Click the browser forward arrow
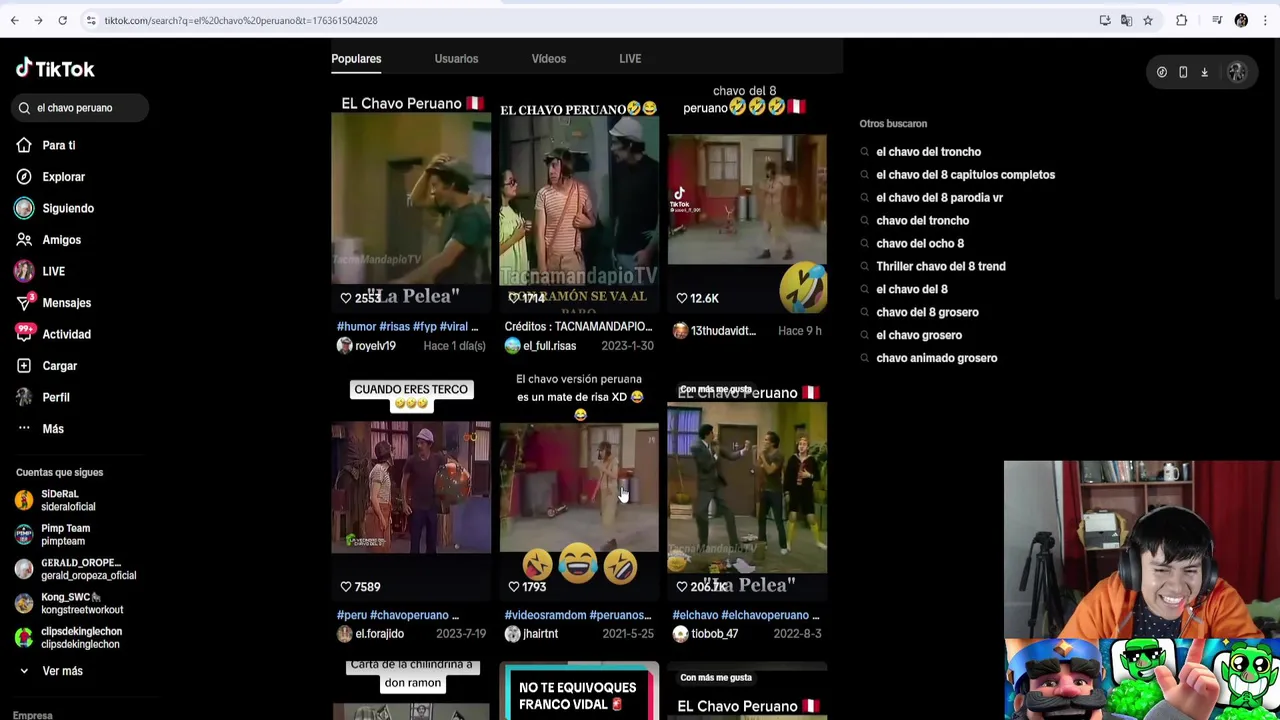Viewport: 1280px width, 720px height. coord(38,20)
